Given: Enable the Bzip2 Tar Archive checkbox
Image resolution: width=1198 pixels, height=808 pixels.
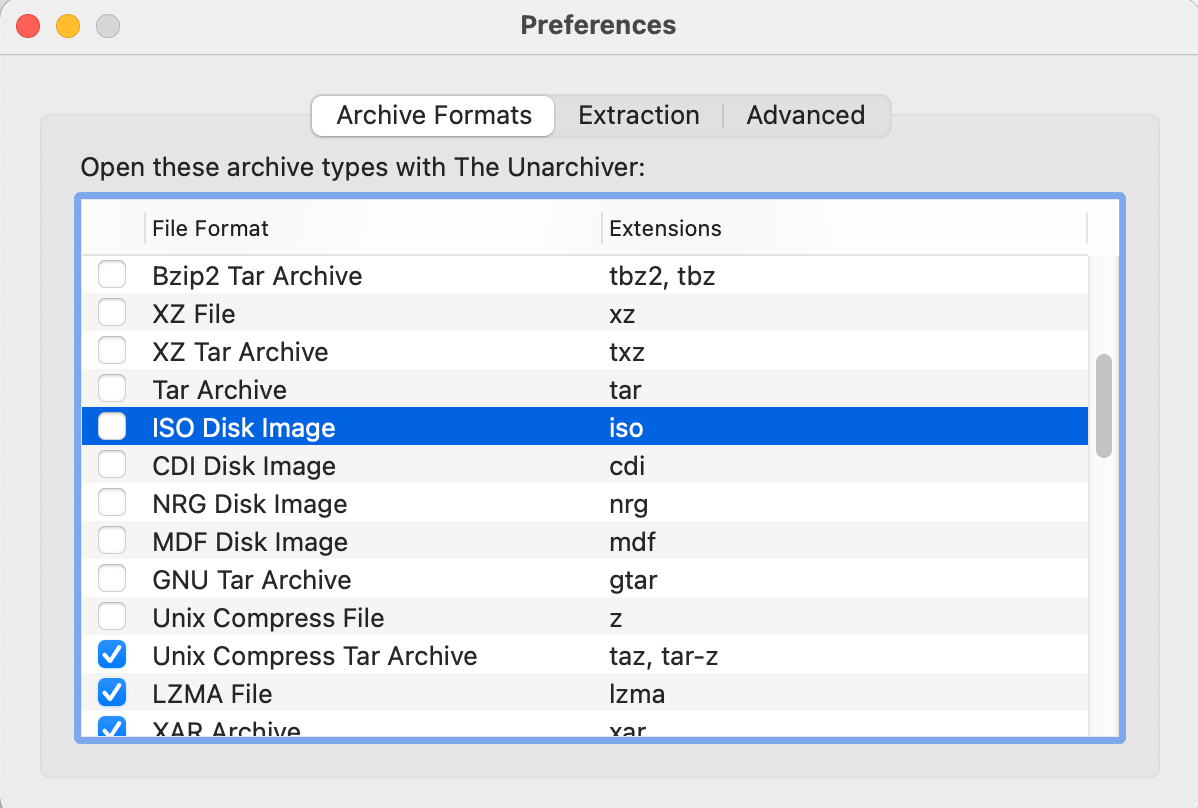Looking at the screenshot, I should click(x=112, y=274).
